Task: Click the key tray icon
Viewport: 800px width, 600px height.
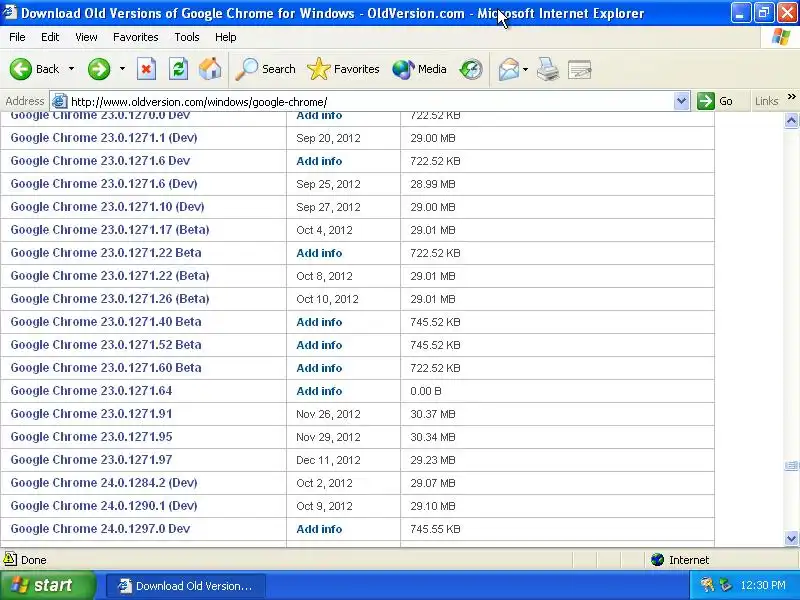Action: coord(707,585)
